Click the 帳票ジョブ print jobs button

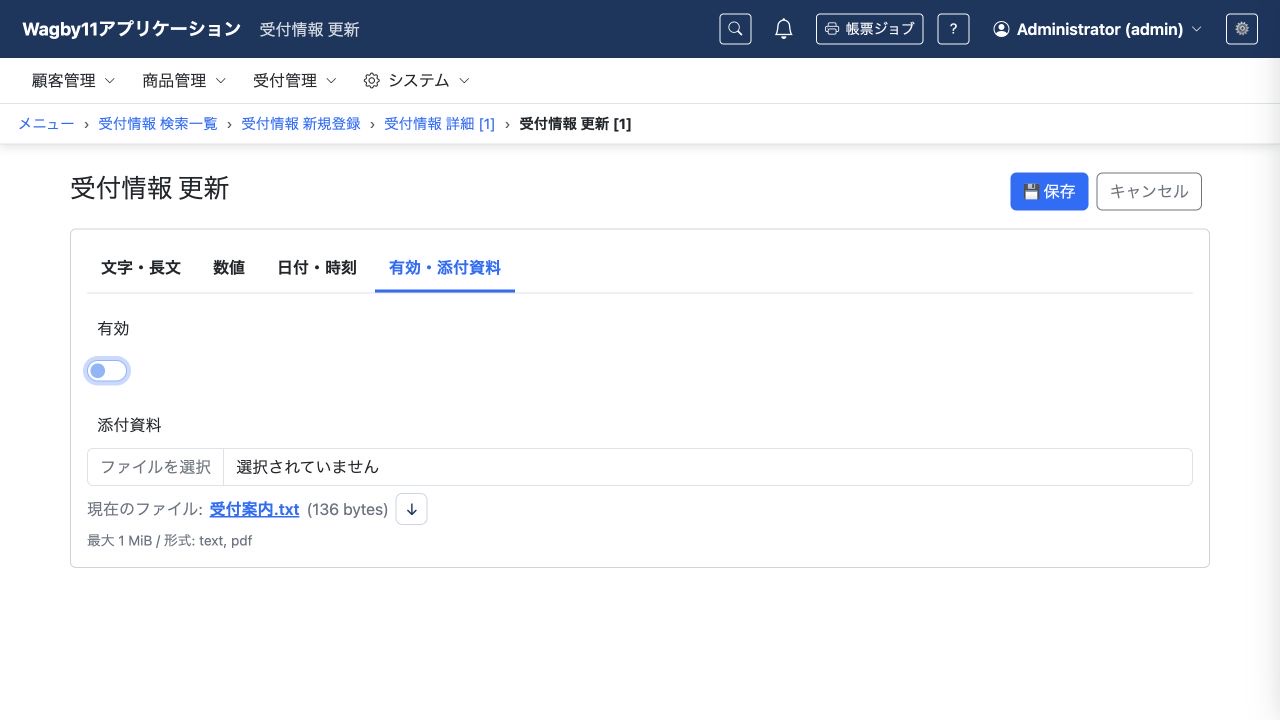(x=869, y=29)
